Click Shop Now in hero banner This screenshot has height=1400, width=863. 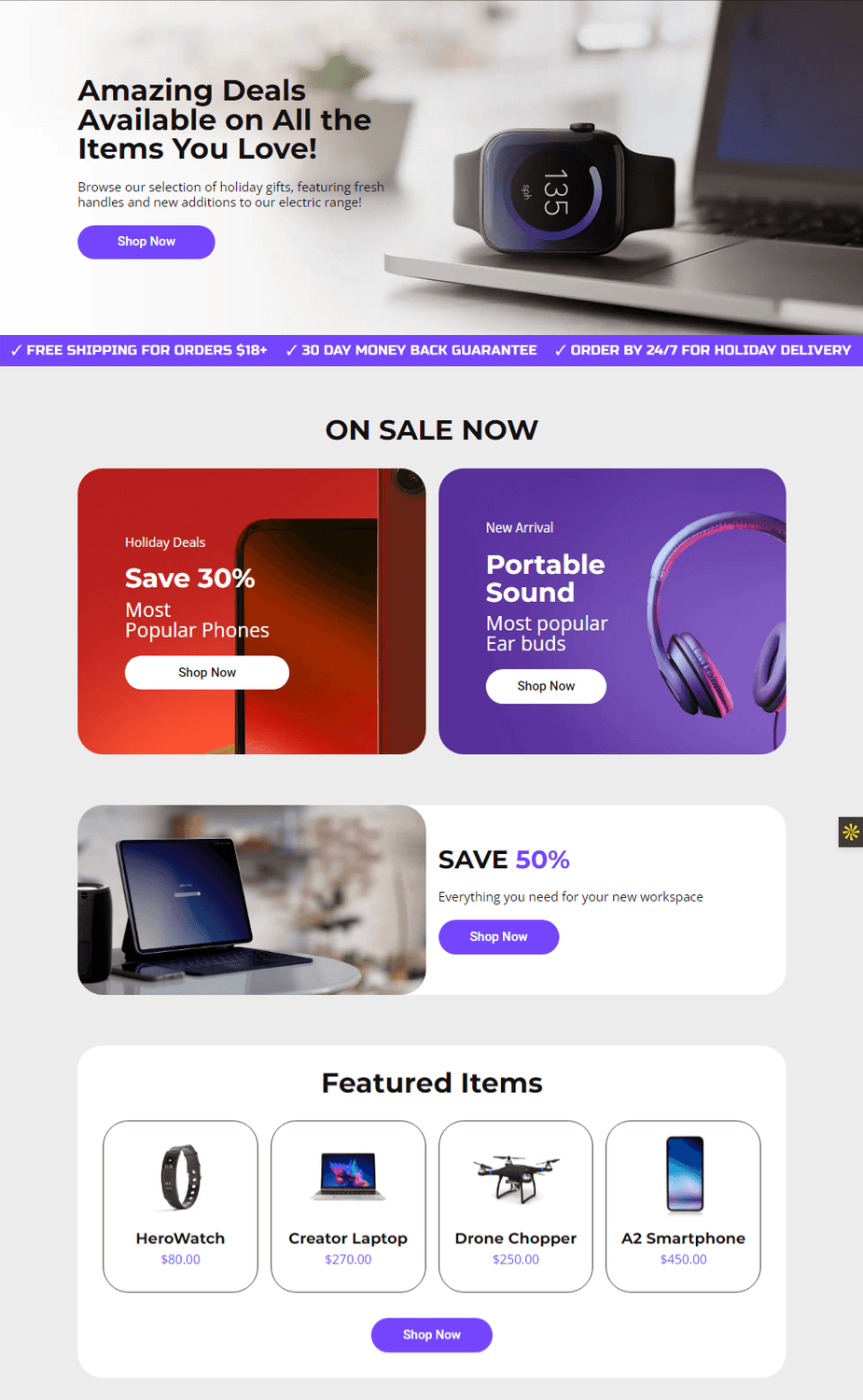(146, 242)
